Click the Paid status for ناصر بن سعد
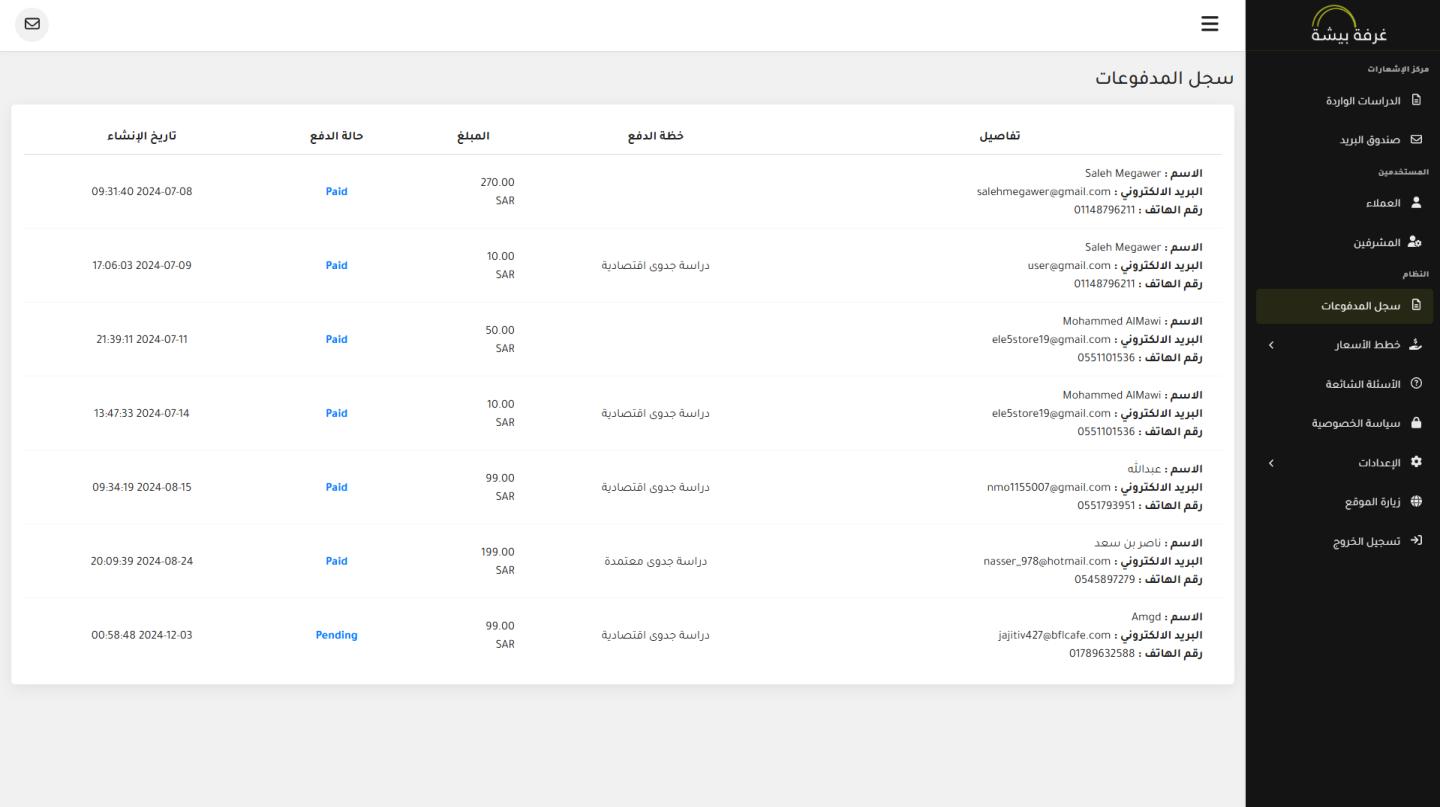Viewport: 1440px width, 807px height. (336, 561)
